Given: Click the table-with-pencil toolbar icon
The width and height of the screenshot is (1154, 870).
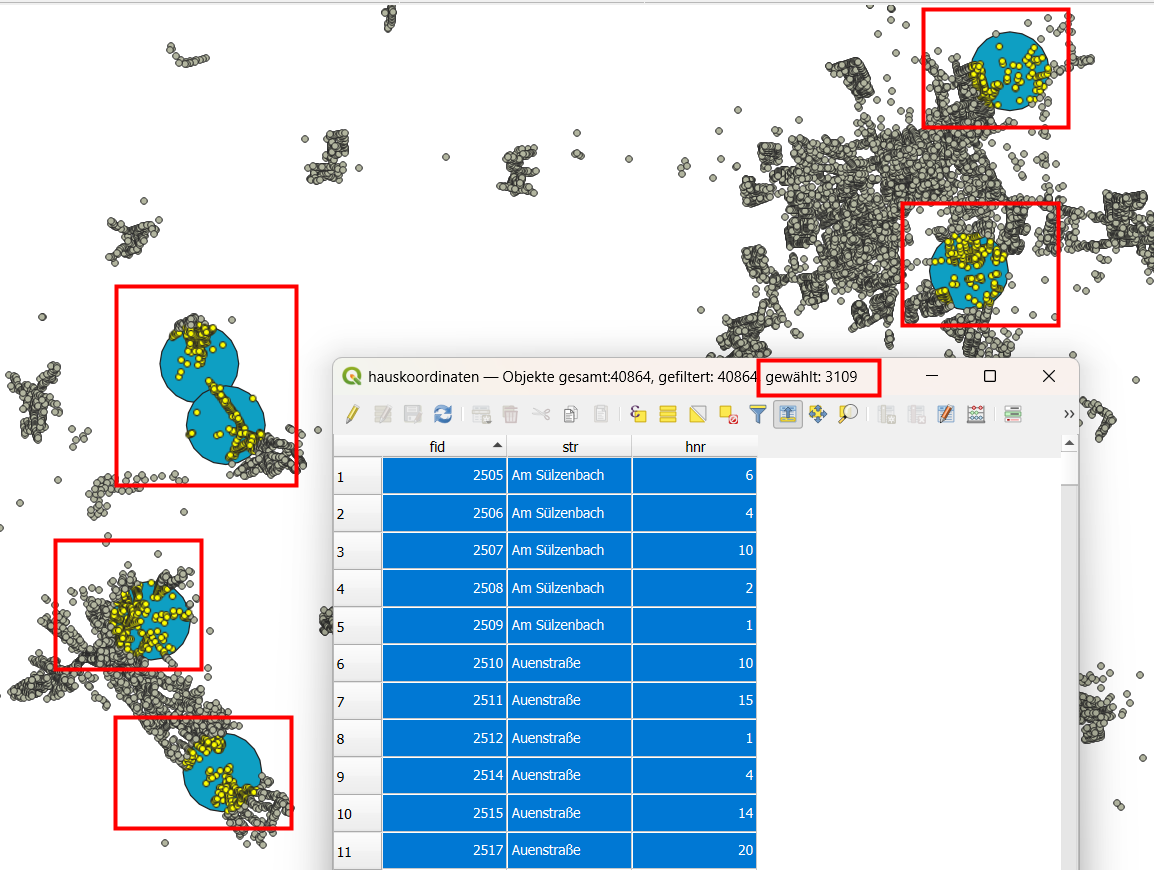Looking at the screenshot, I should click(x=946, y=414).
